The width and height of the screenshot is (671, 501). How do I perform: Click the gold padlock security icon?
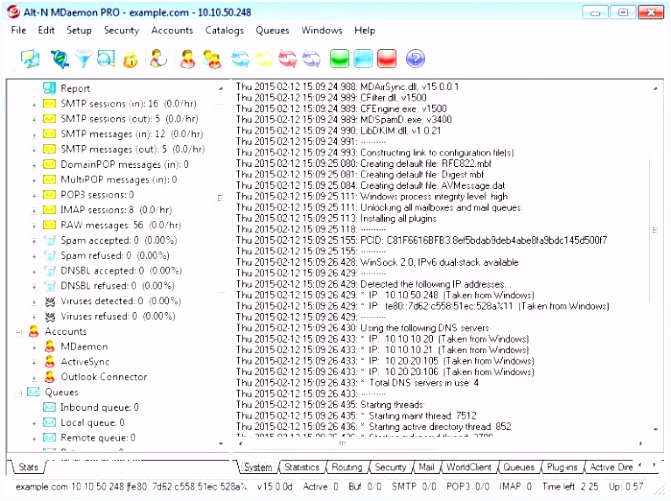(x=131, y=59)
